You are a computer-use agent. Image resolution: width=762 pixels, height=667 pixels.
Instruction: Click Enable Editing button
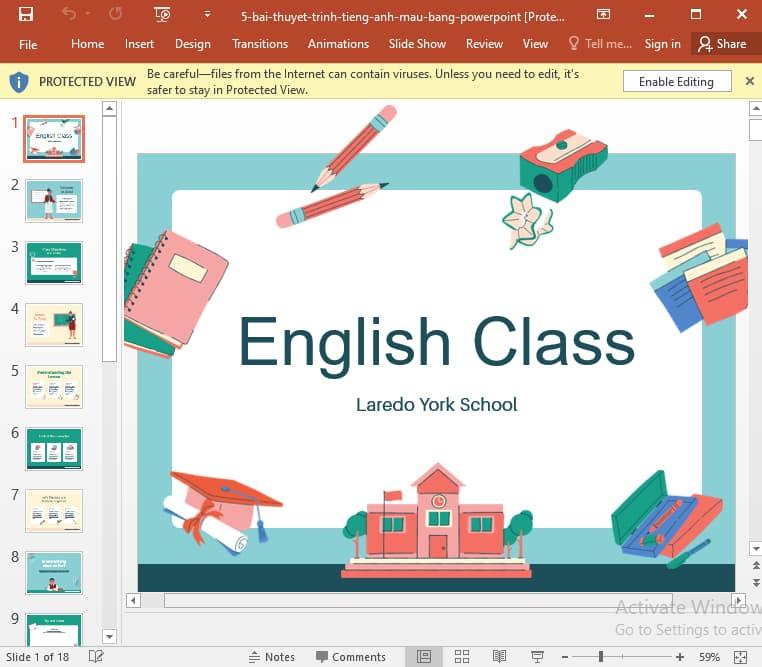(676, 82)
